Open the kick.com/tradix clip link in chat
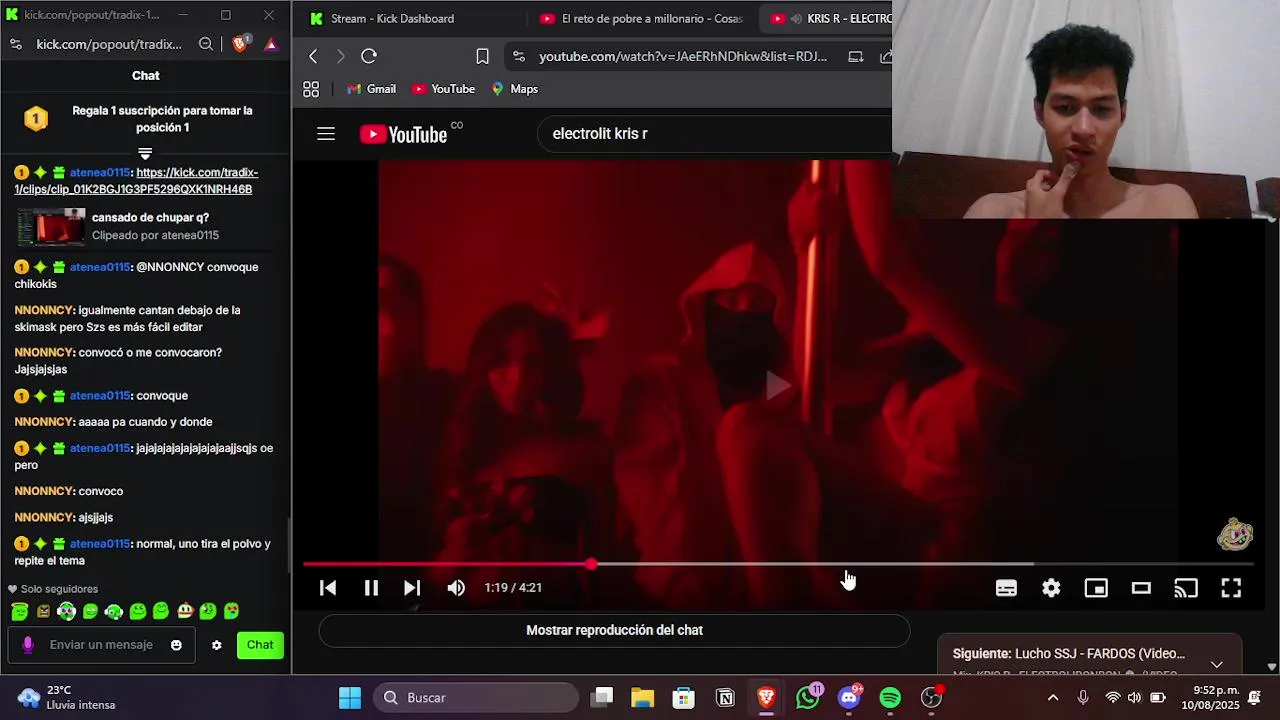 136,181
